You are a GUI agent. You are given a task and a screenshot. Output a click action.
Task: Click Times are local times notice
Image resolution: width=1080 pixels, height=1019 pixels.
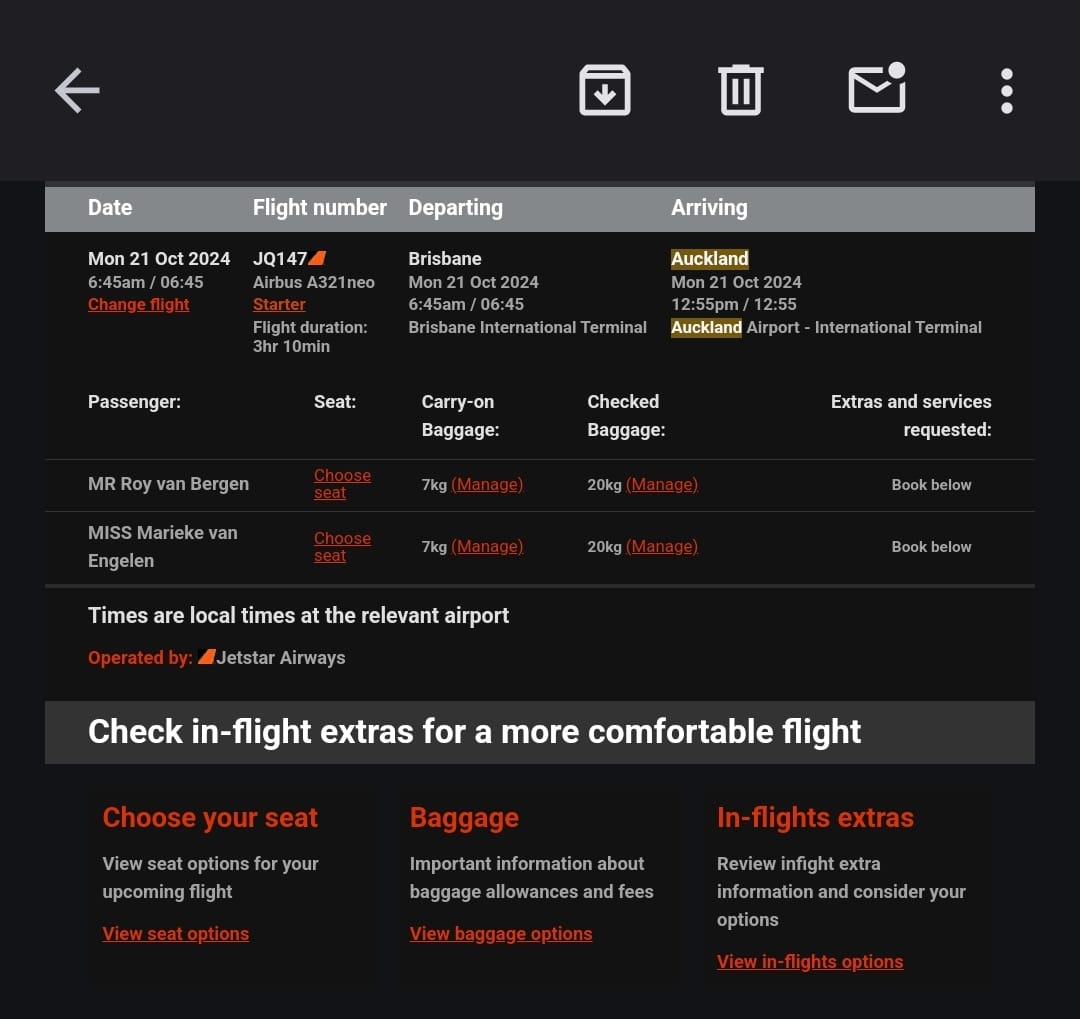pos(298,615)
